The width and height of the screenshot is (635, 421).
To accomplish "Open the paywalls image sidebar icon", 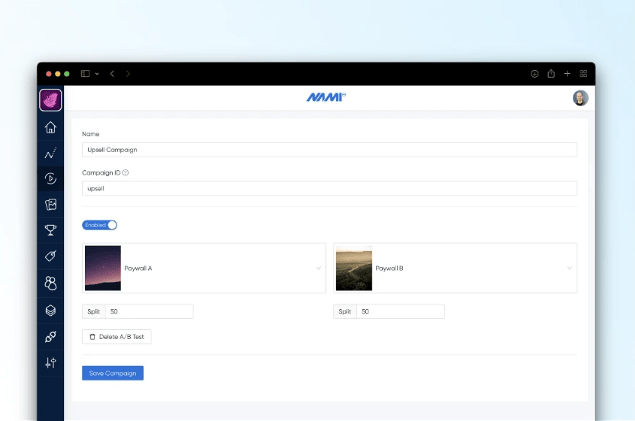I will pyautogui.click(x=50, y=205).
